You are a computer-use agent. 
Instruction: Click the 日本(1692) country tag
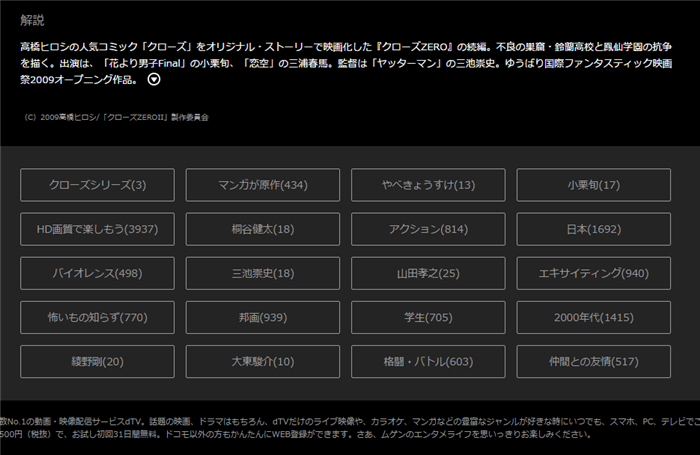pos(593,229)
